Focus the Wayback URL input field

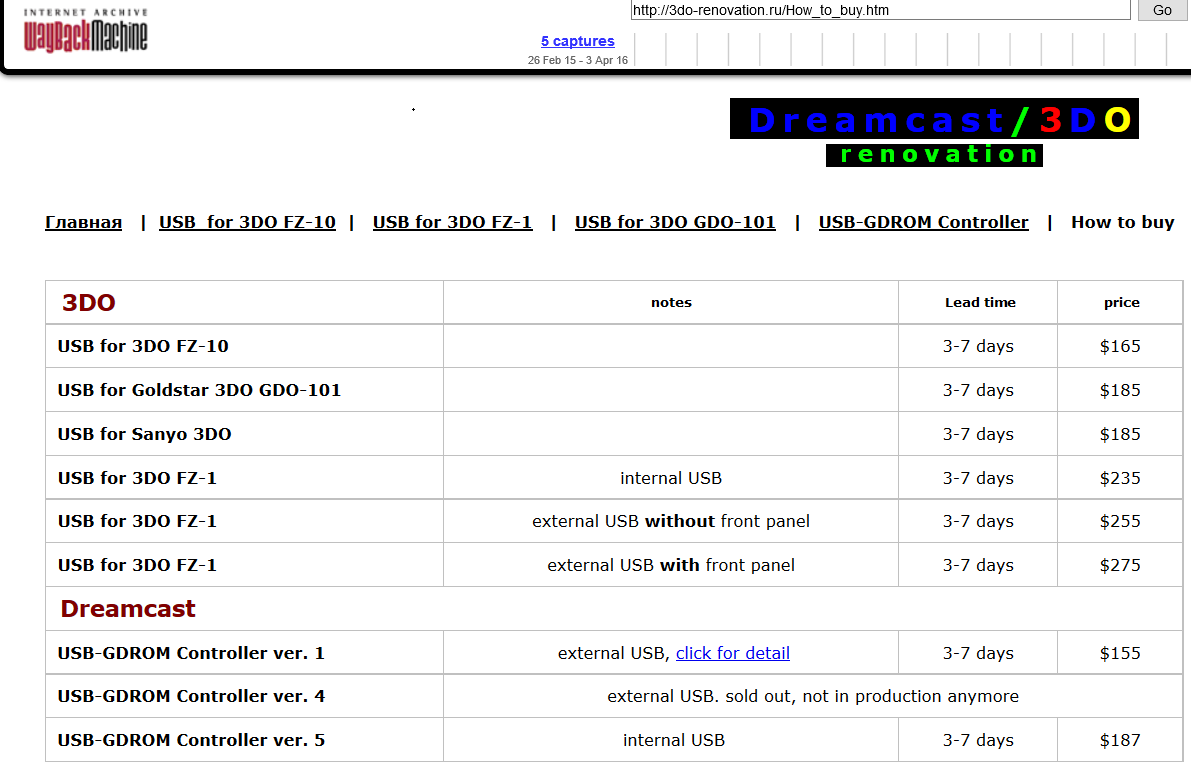[x=880, y=10]
